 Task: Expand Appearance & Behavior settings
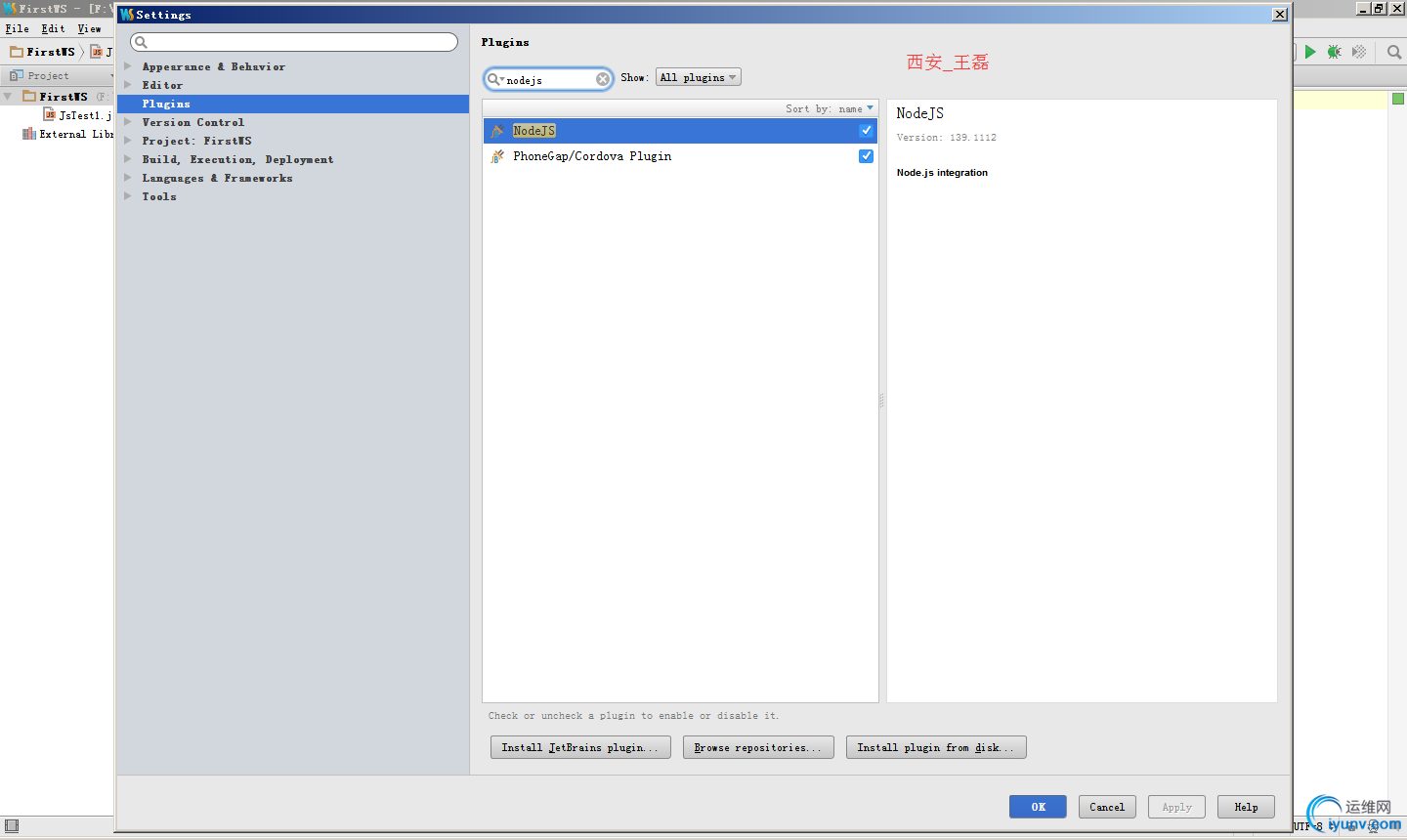[127, 66]
